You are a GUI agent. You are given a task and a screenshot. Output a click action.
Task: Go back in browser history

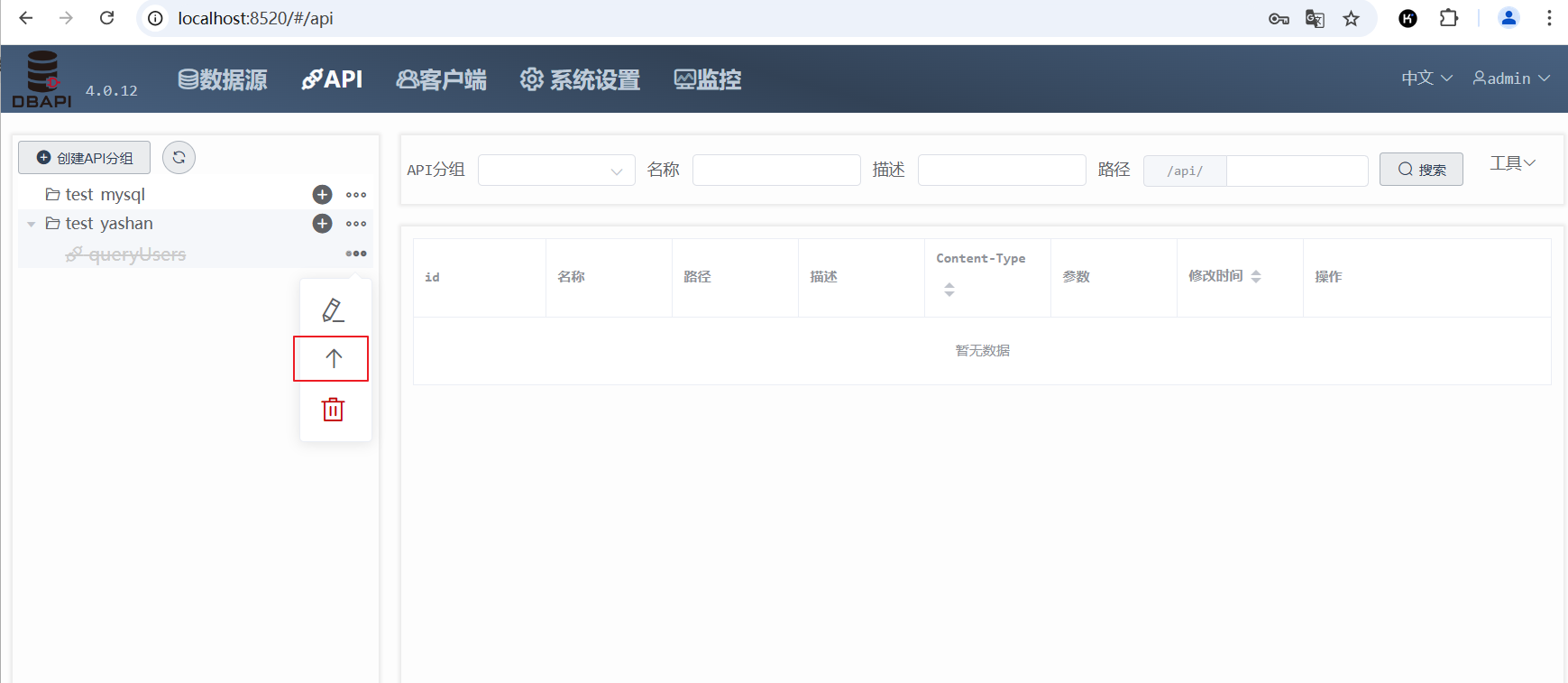pos(26,18)
